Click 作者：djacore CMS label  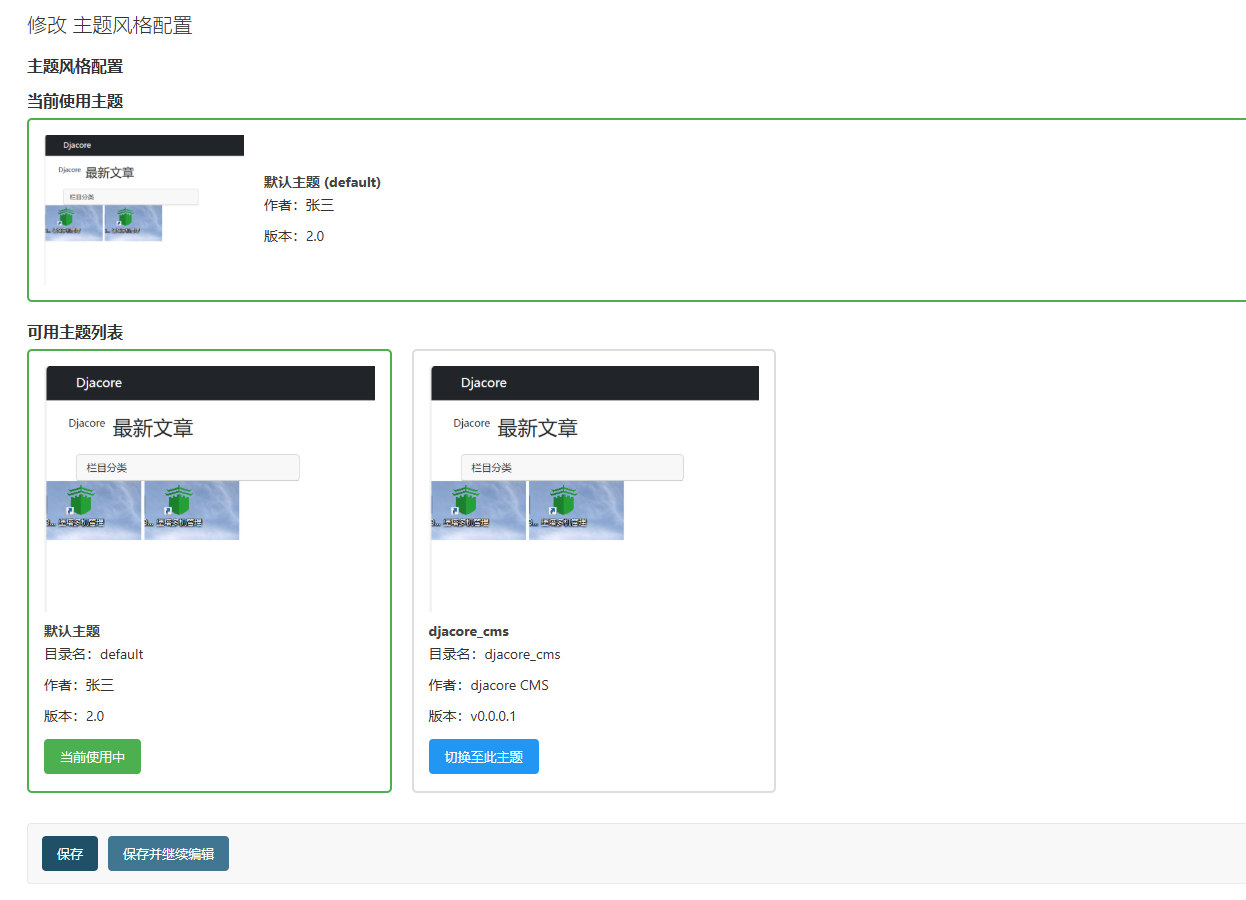pyautogui.click(x=488, y=685)
